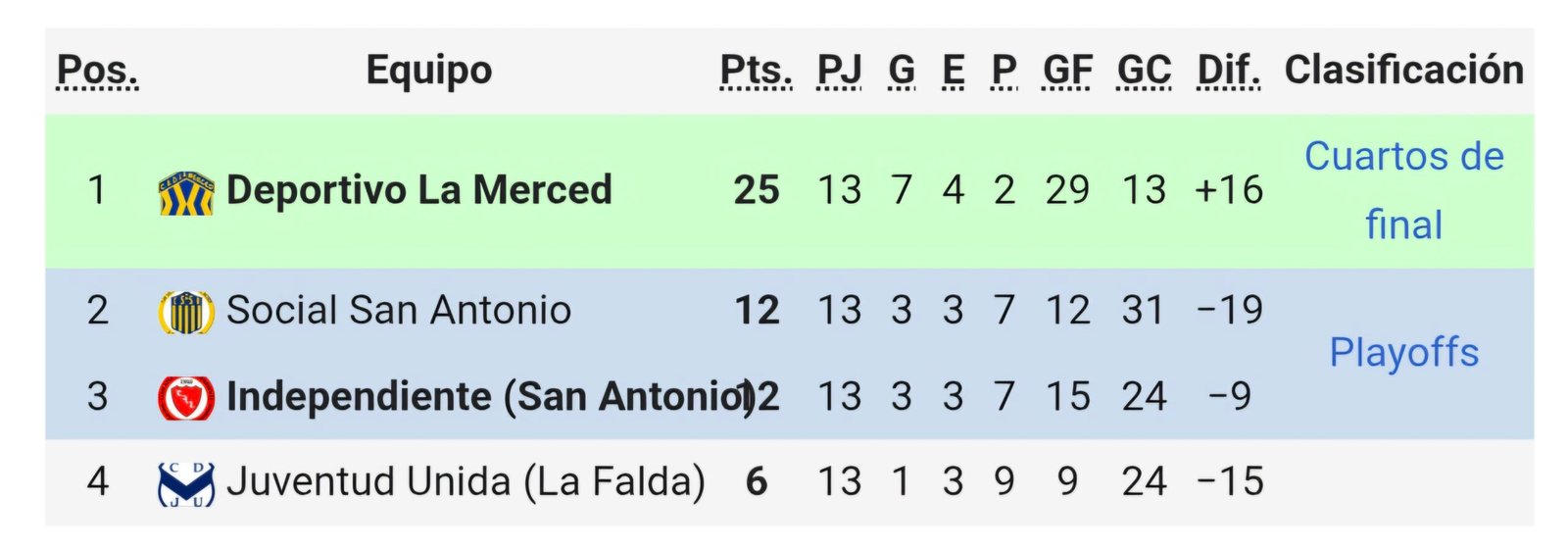Select the Juventud Unida (La Falda) name
Image resolution: width=1568 pixels, height=549 pixels.
pos(465,482)
